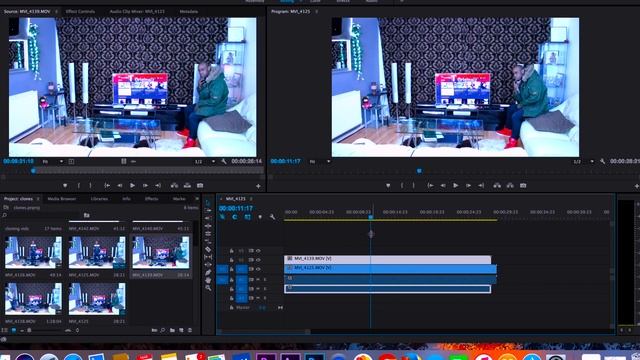Select the Selection tool in the tools panel
The height and width of the screenshot is (360, 640).
point(208,202)
